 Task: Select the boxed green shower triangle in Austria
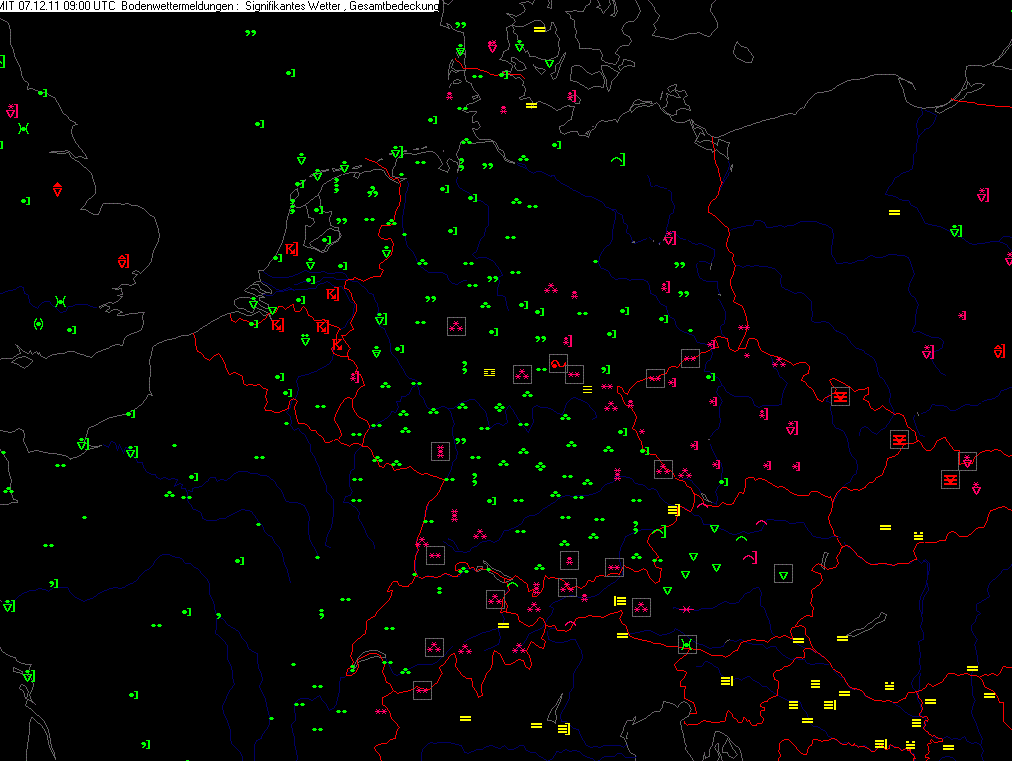click(784, 574)
